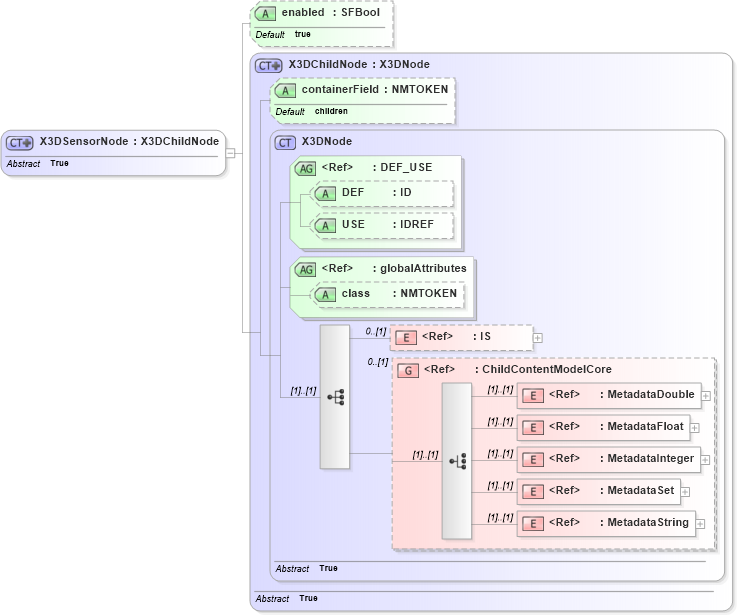Click the CT icon of X3DNode
The width and height of the screenshot is (737, 615).
(x=285, y=143)
